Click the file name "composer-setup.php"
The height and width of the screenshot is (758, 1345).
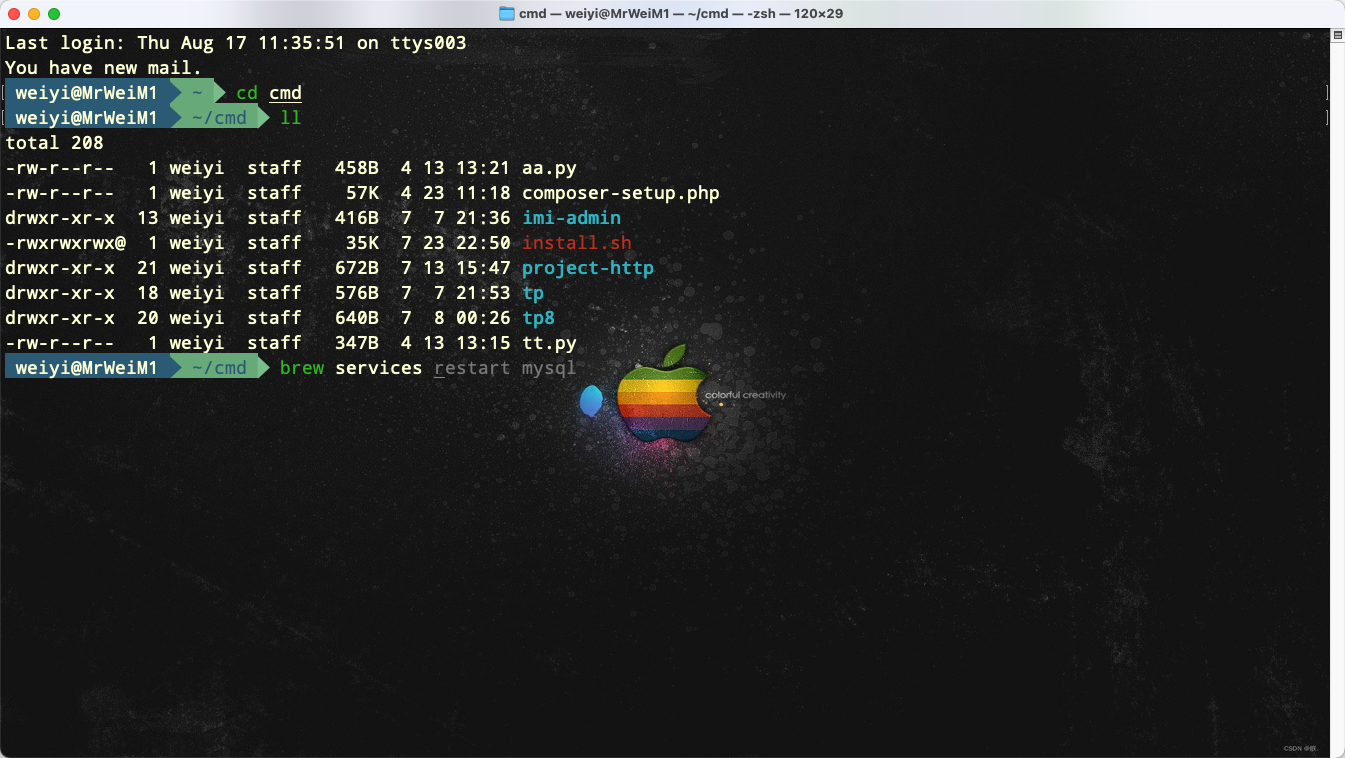point(621,193)
